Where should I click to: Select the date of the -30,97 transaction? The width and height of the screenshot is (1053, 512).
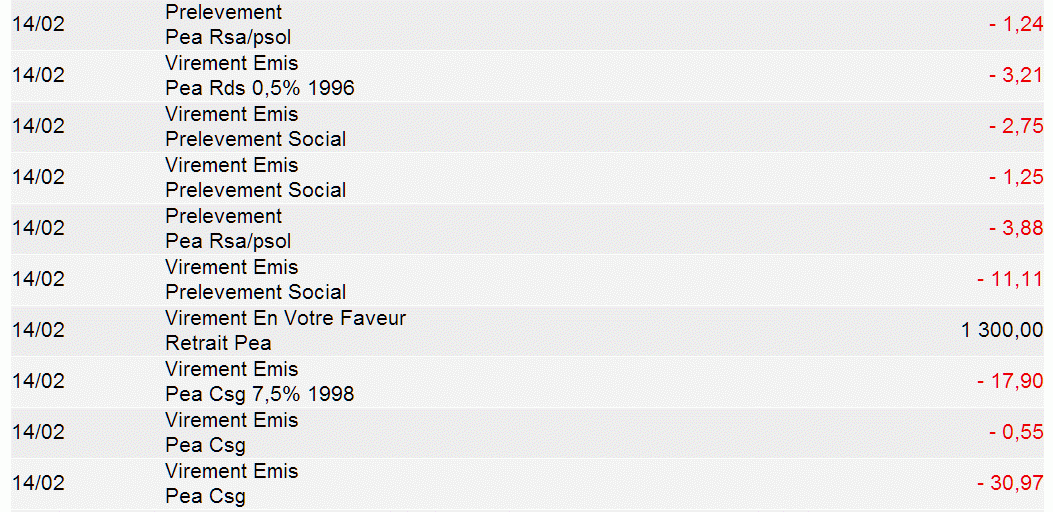click(x=38, y=484)
